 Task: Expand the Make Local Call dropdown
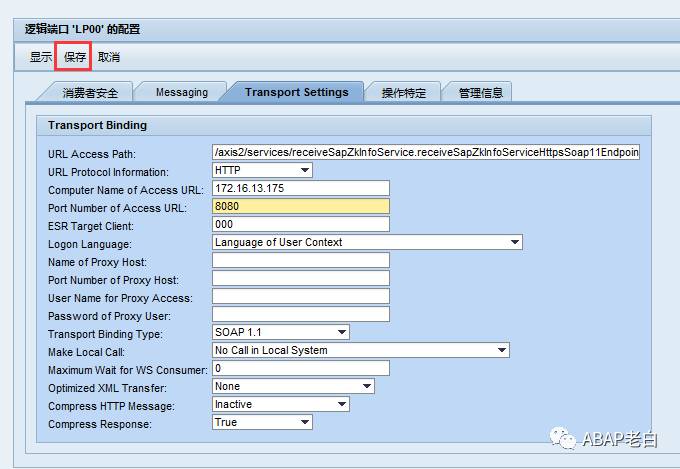coord(361,350)
